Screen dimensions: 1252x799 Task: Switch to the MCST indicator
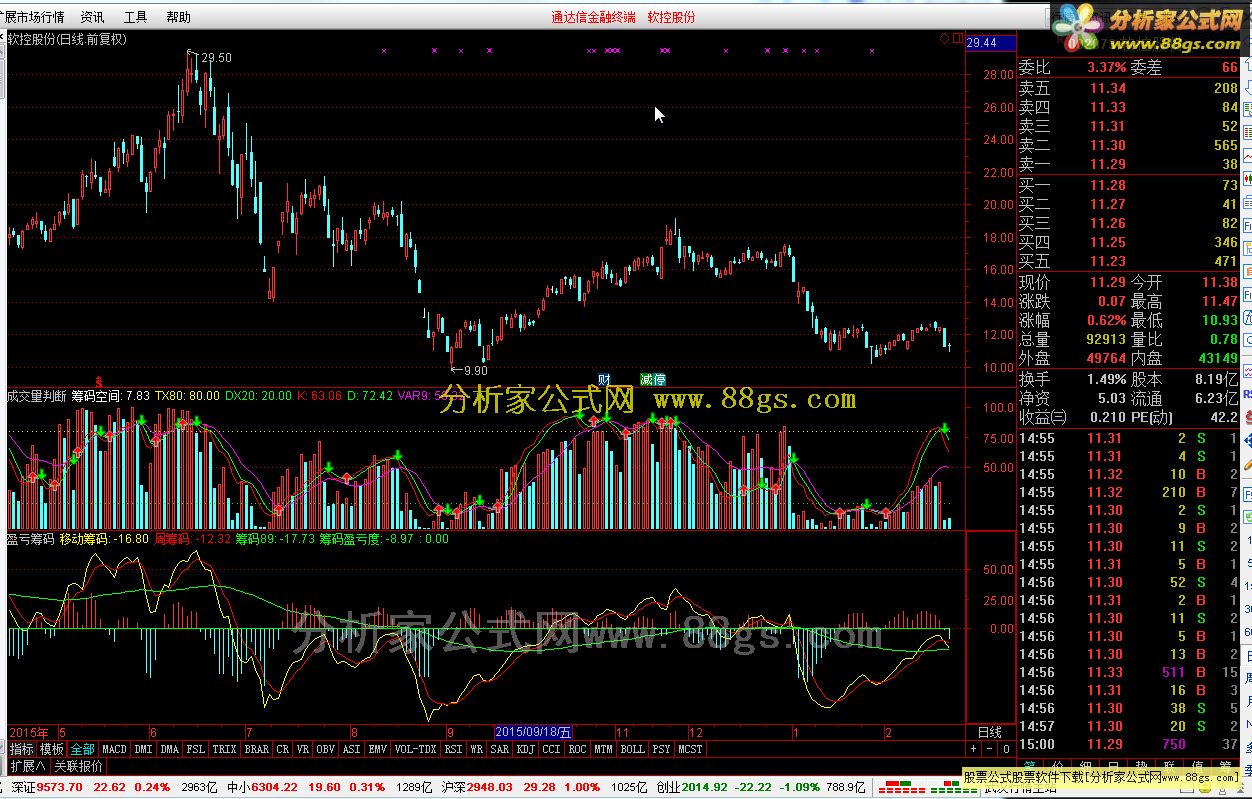[x=690, y=749]
